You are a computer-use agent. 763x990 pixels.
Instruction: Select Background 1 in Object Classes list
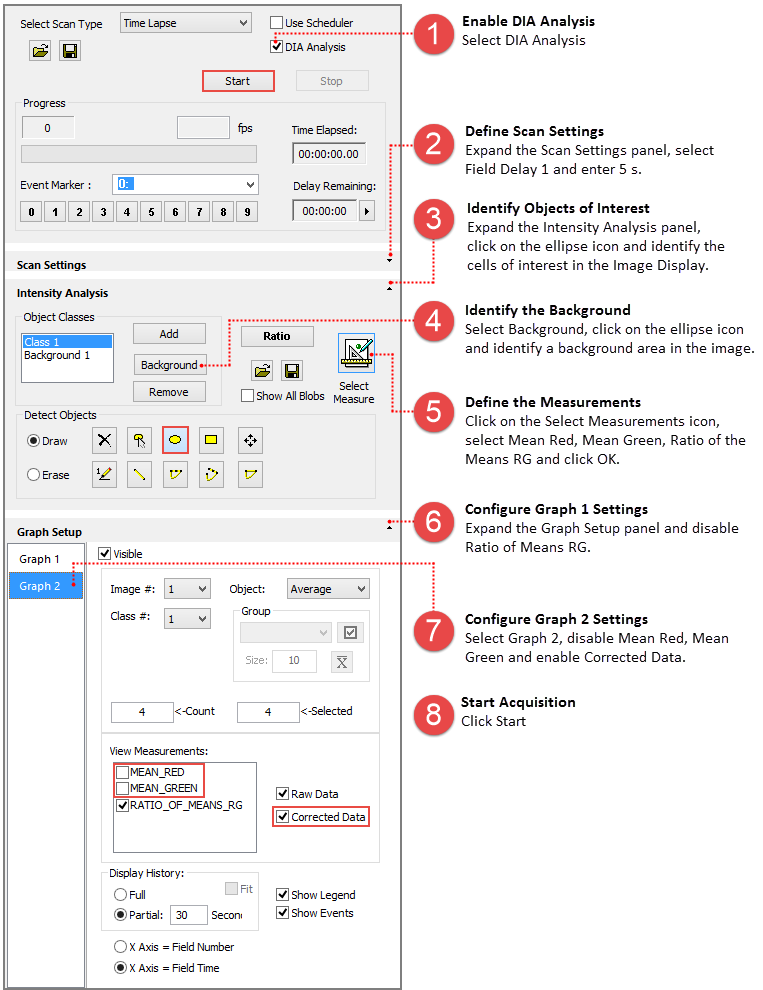tap(57, 356)
